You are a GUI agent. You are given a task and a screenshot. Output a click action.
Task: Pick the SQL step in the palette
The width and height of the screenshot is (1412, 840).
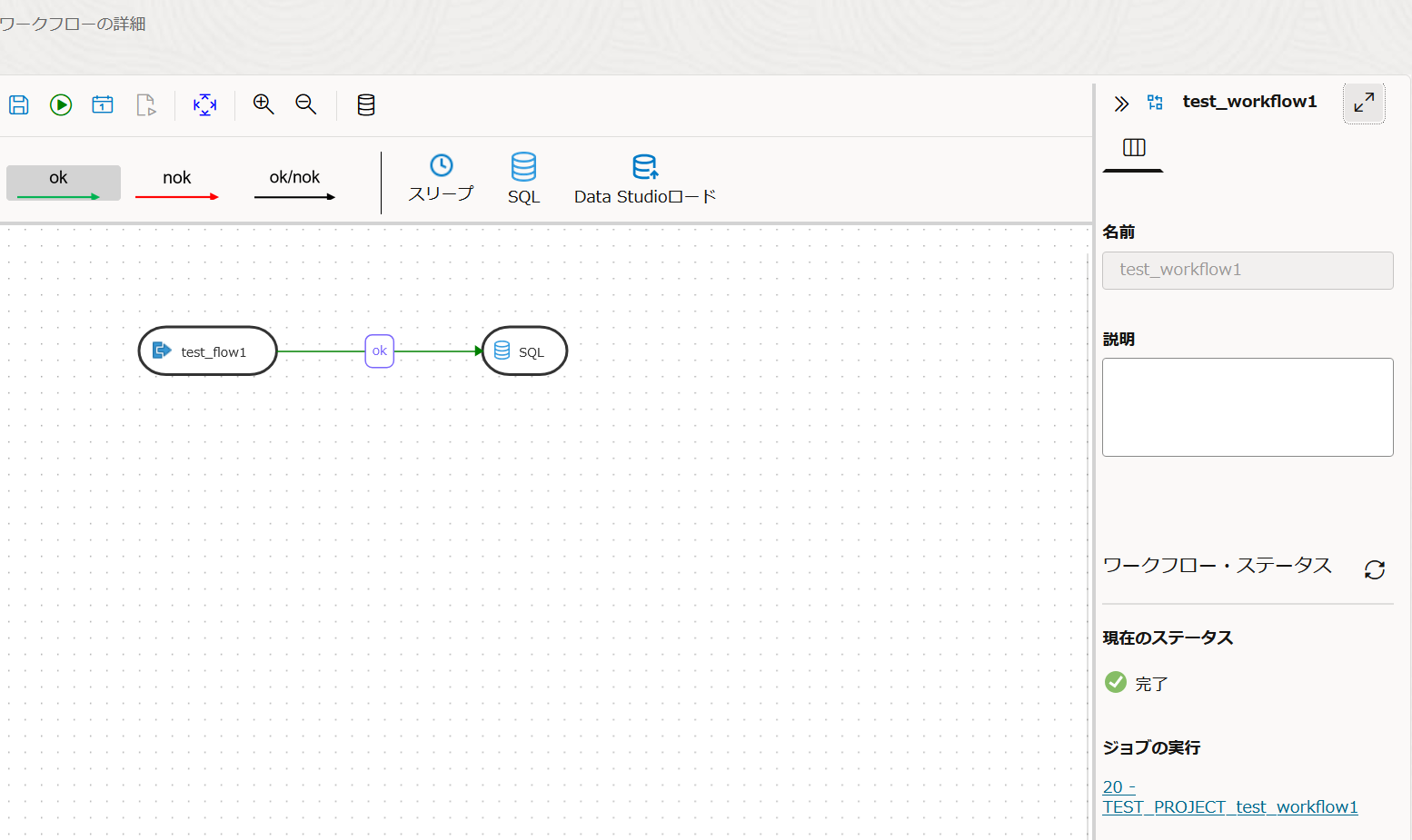(523, 179)
